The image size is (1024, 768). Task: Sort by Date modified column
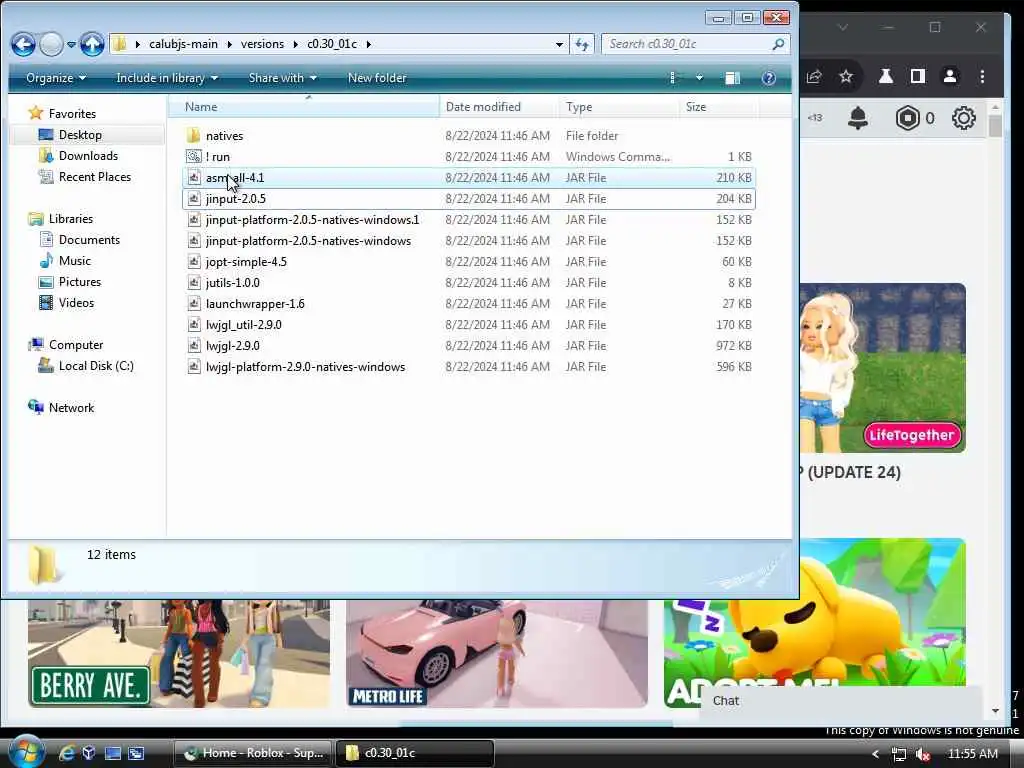pos(499,106)
